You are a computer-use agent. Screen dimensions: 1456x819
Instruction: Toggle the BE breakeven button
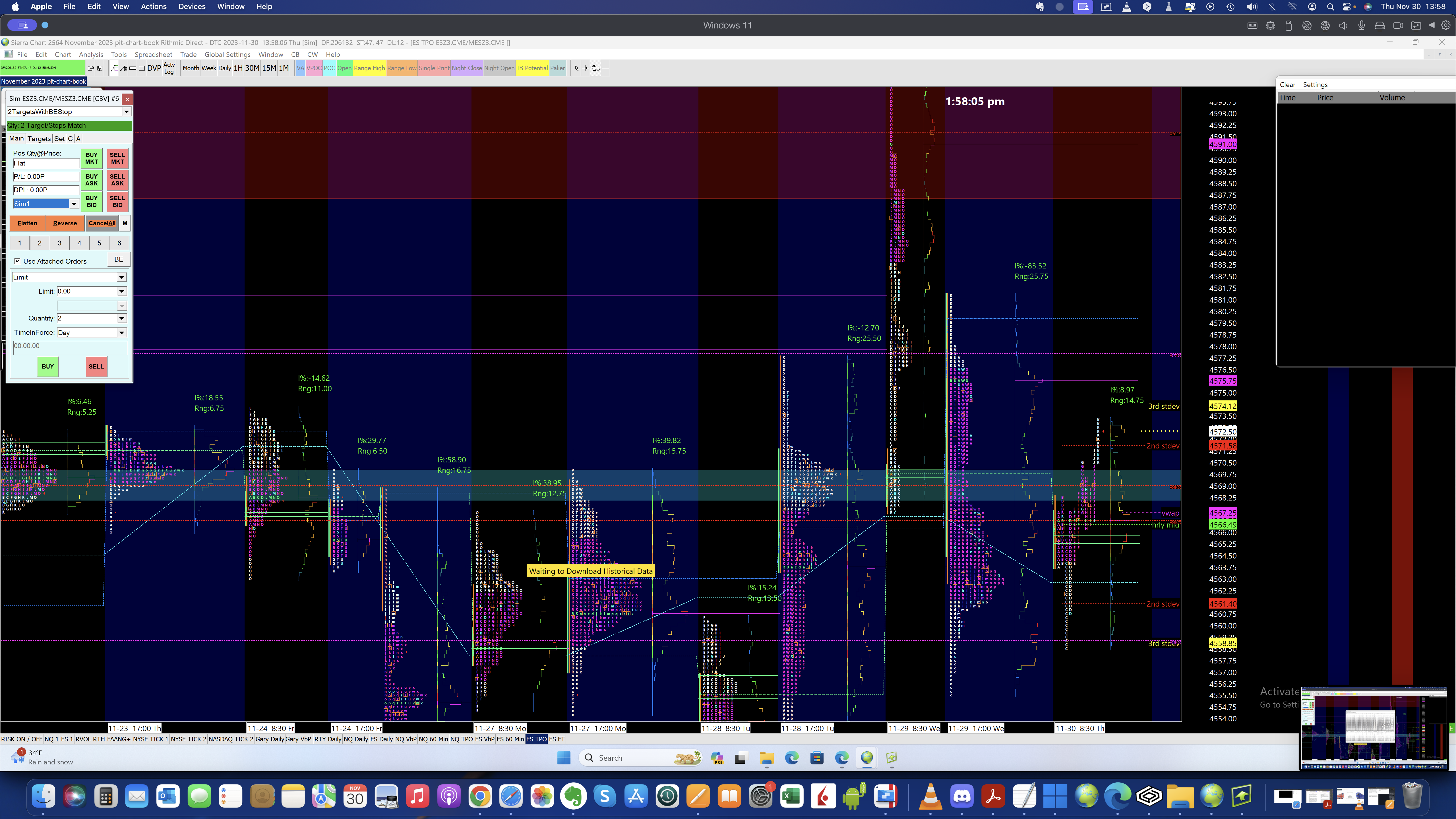click(119, 259)
